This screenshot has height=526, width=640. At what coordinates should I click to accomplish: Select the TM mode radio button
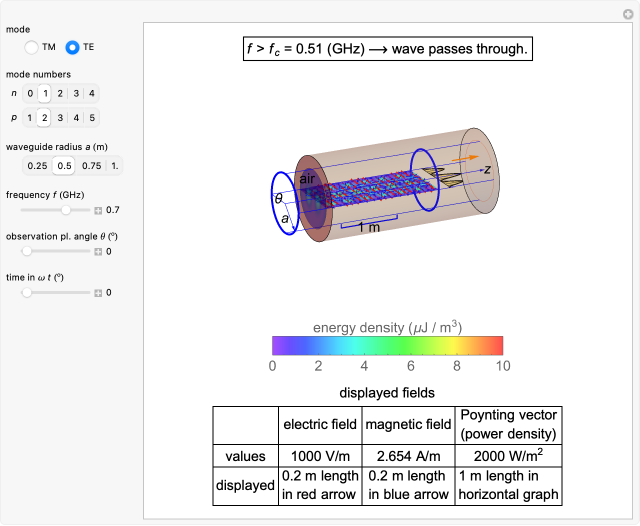point(33,47)
